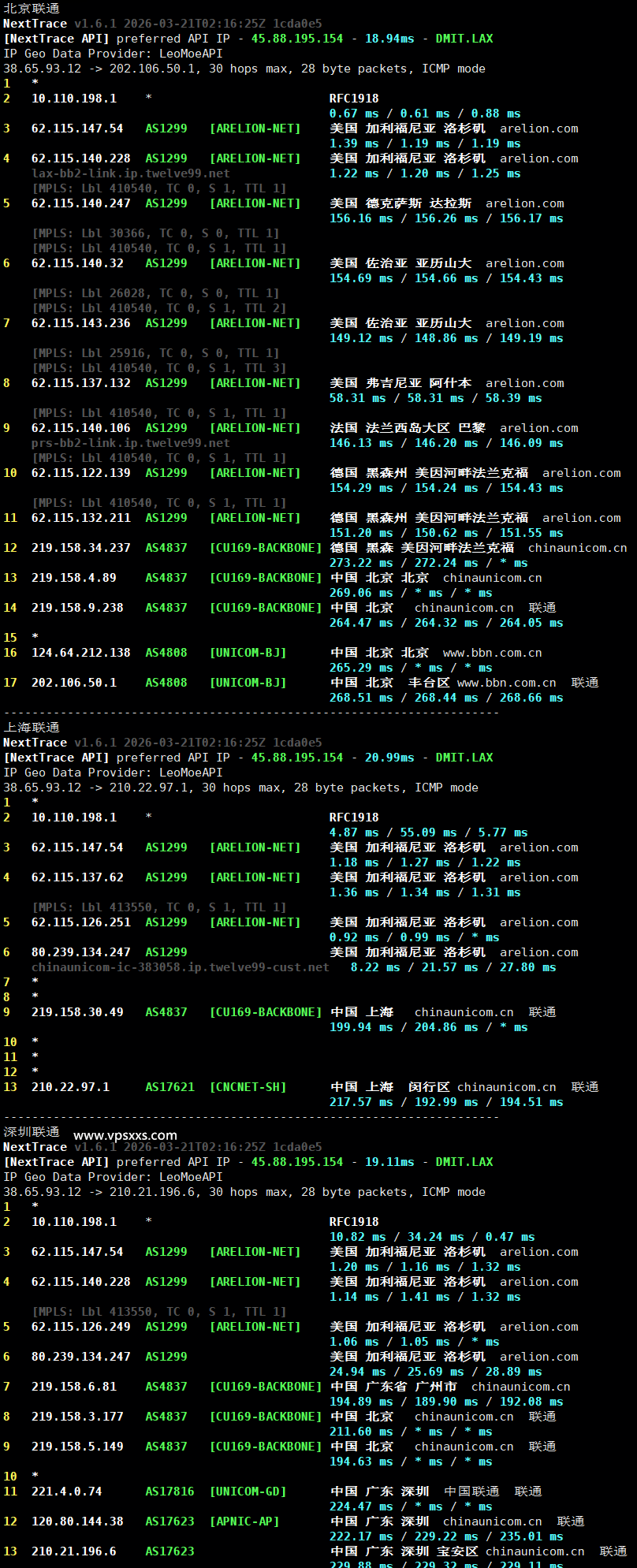This screenshot has height=1568, width=637.
Task: Click the lax-bb2-link.ip.twelve99.net hostname
Action: tap(131, 173)
